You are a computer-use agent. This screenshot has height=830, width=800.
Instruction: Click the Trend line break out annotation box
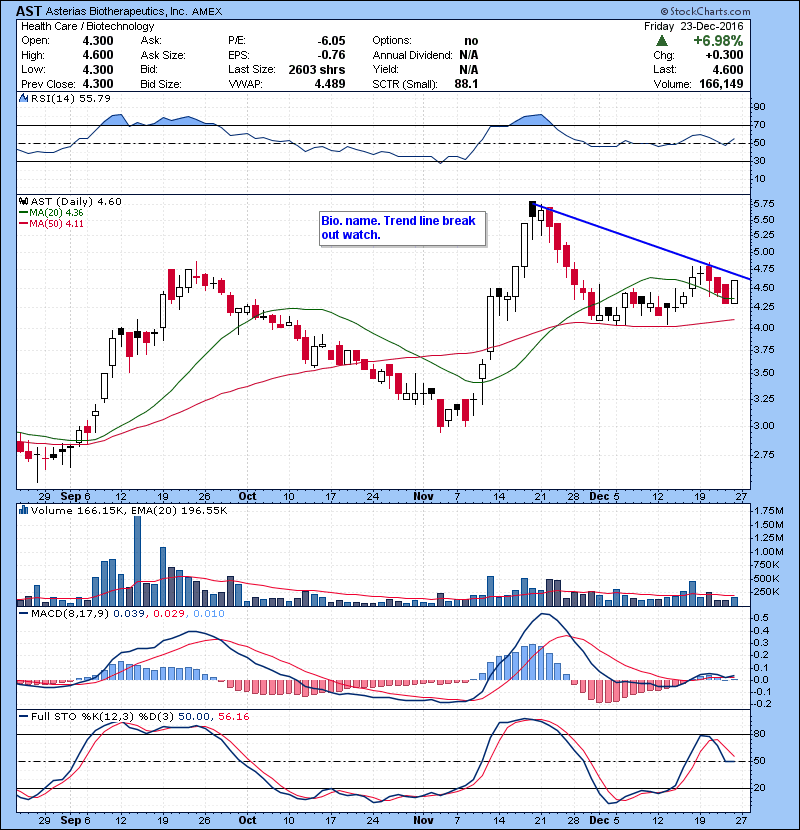coord(402,229)
